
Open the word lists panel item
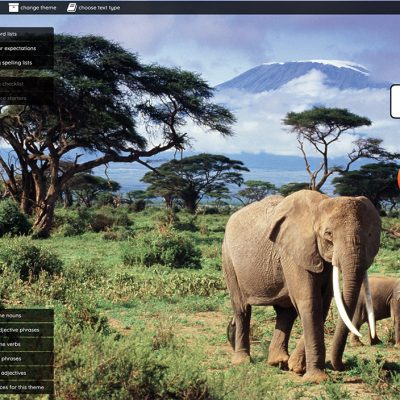(27, 34)
